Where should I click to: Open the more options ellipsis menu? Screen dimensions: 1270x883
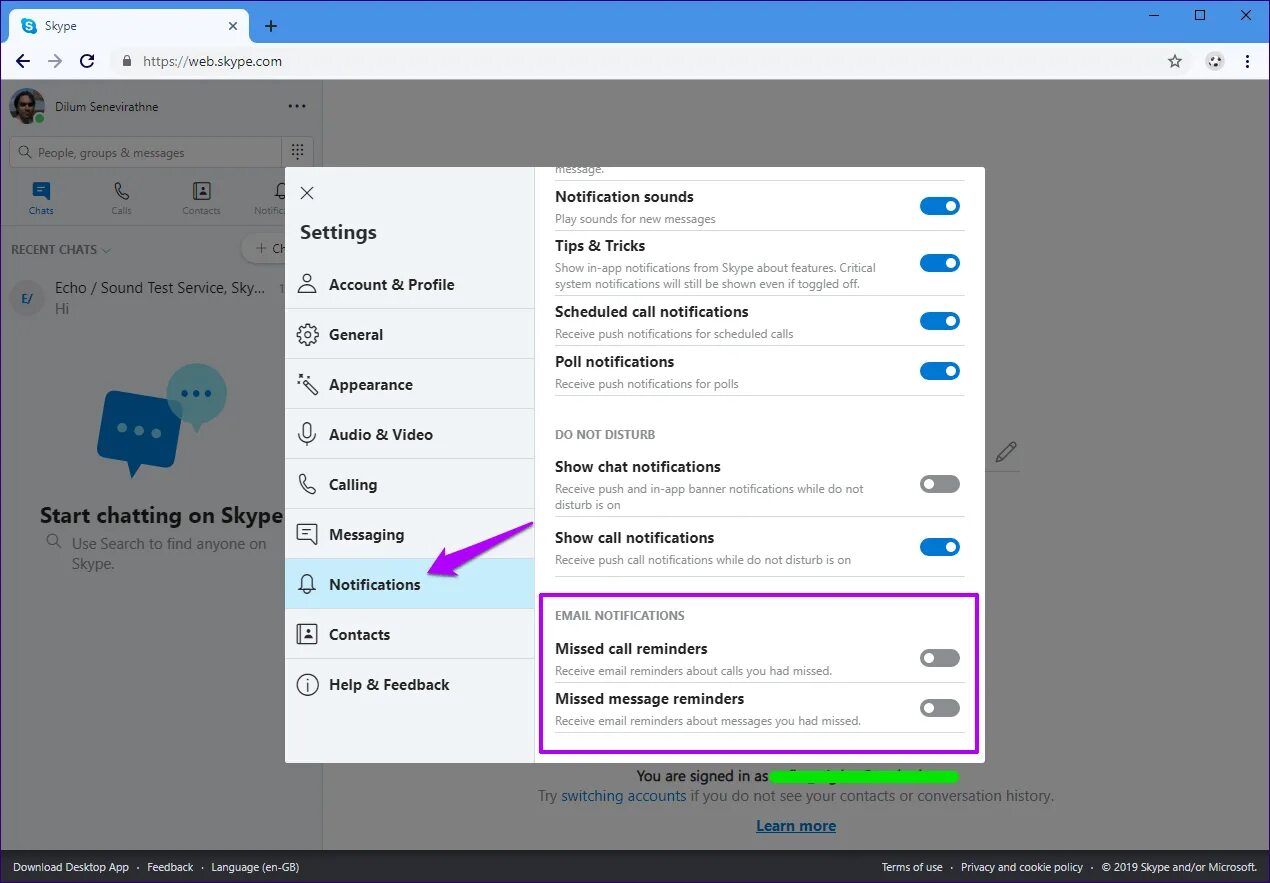[297, 106]
